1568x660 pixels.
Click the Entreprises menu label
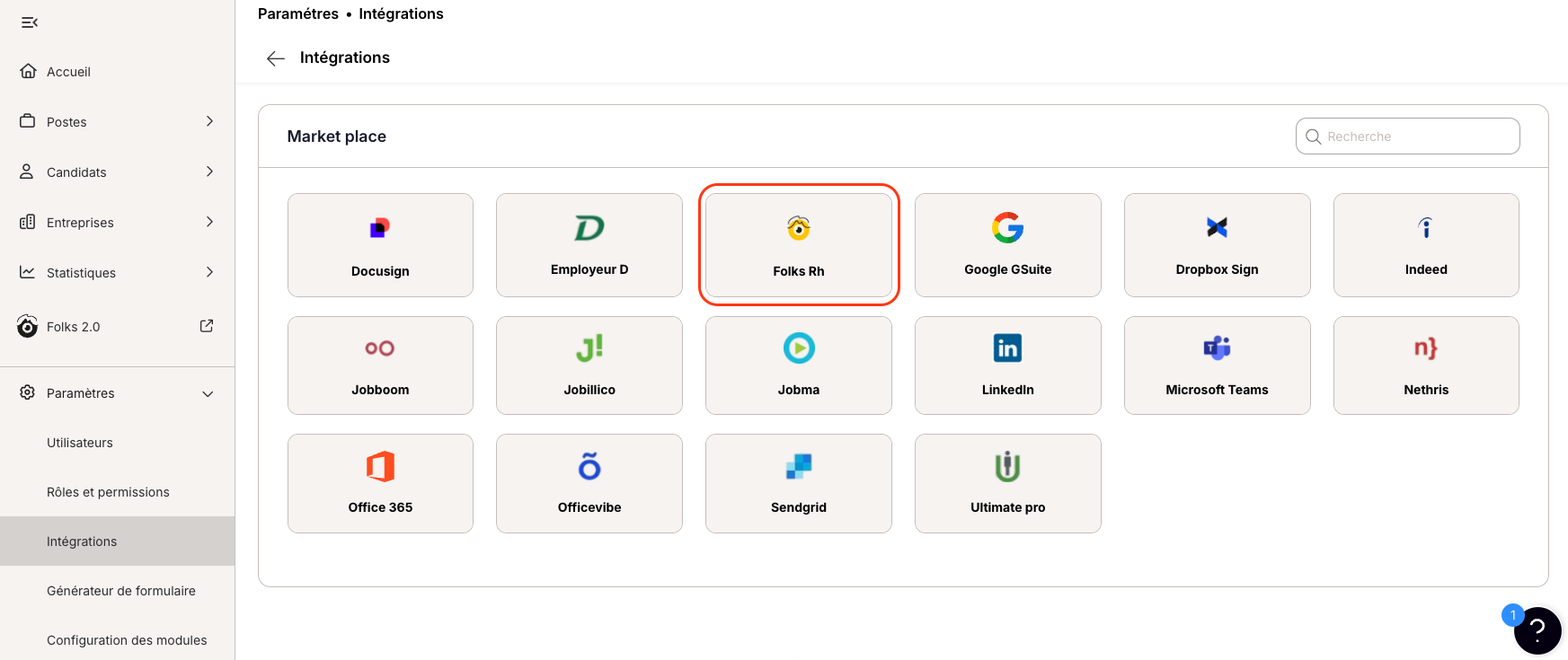click(x=80, y=223)
